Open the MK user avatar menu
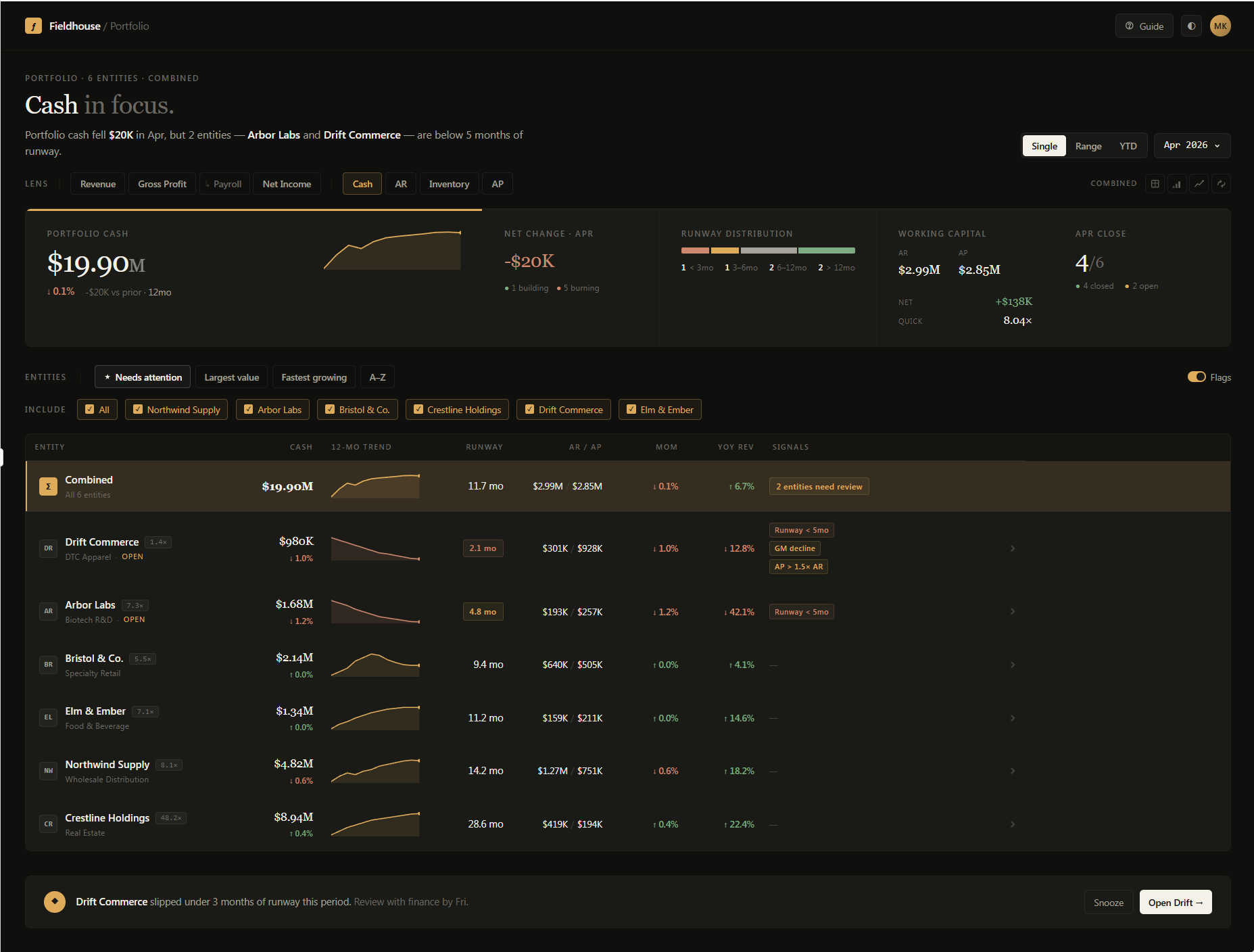This screenshot has height=952, width=1254. point(1220,26)
